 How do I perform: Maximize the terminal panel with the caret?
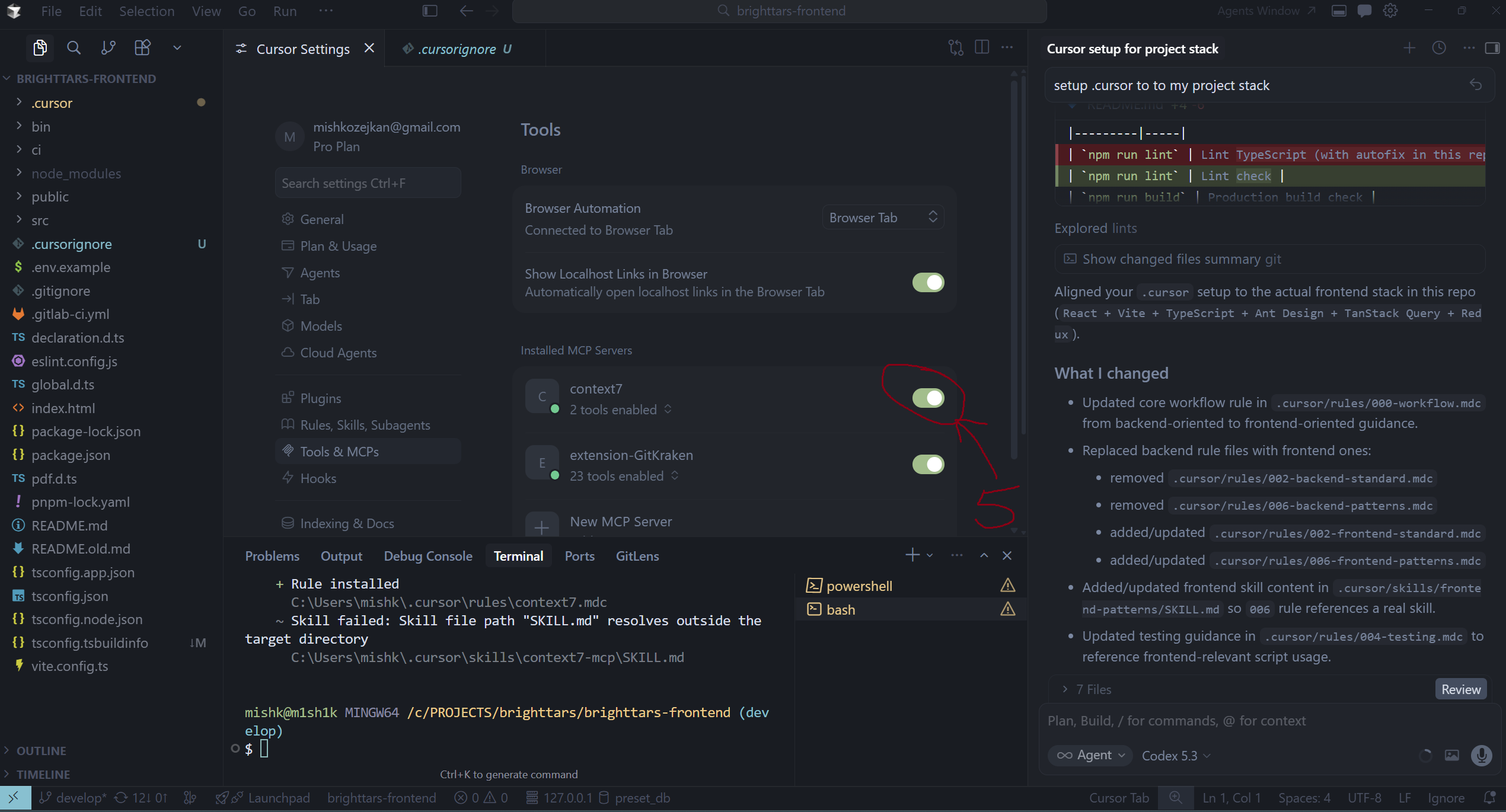tap(984, 555)
